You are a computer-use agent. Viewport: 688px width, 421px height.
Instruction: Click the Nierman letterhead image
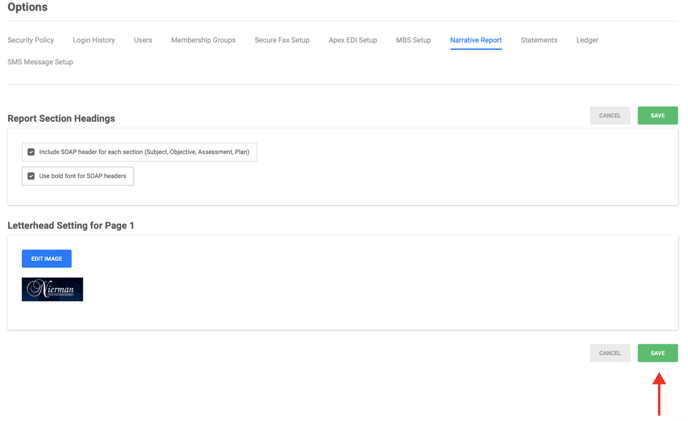point(52,289)
